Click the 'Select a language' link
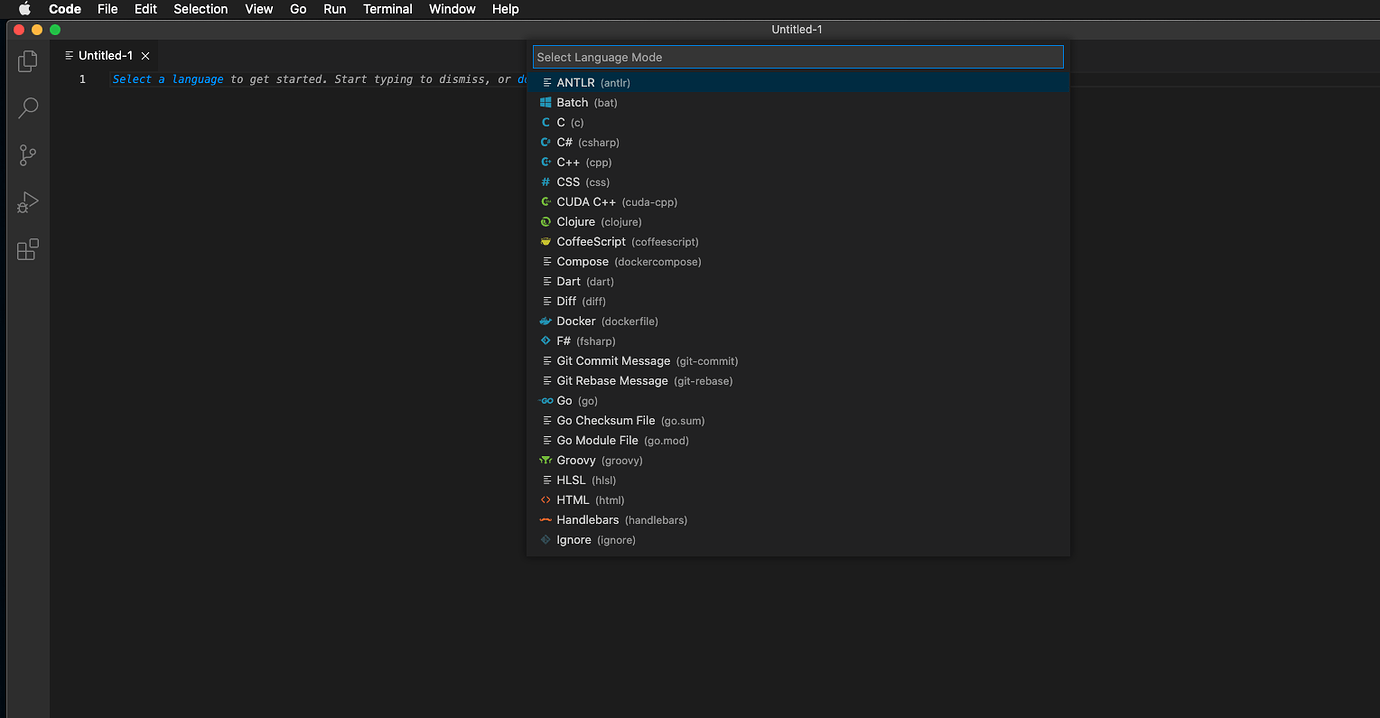 click(168, 79)
